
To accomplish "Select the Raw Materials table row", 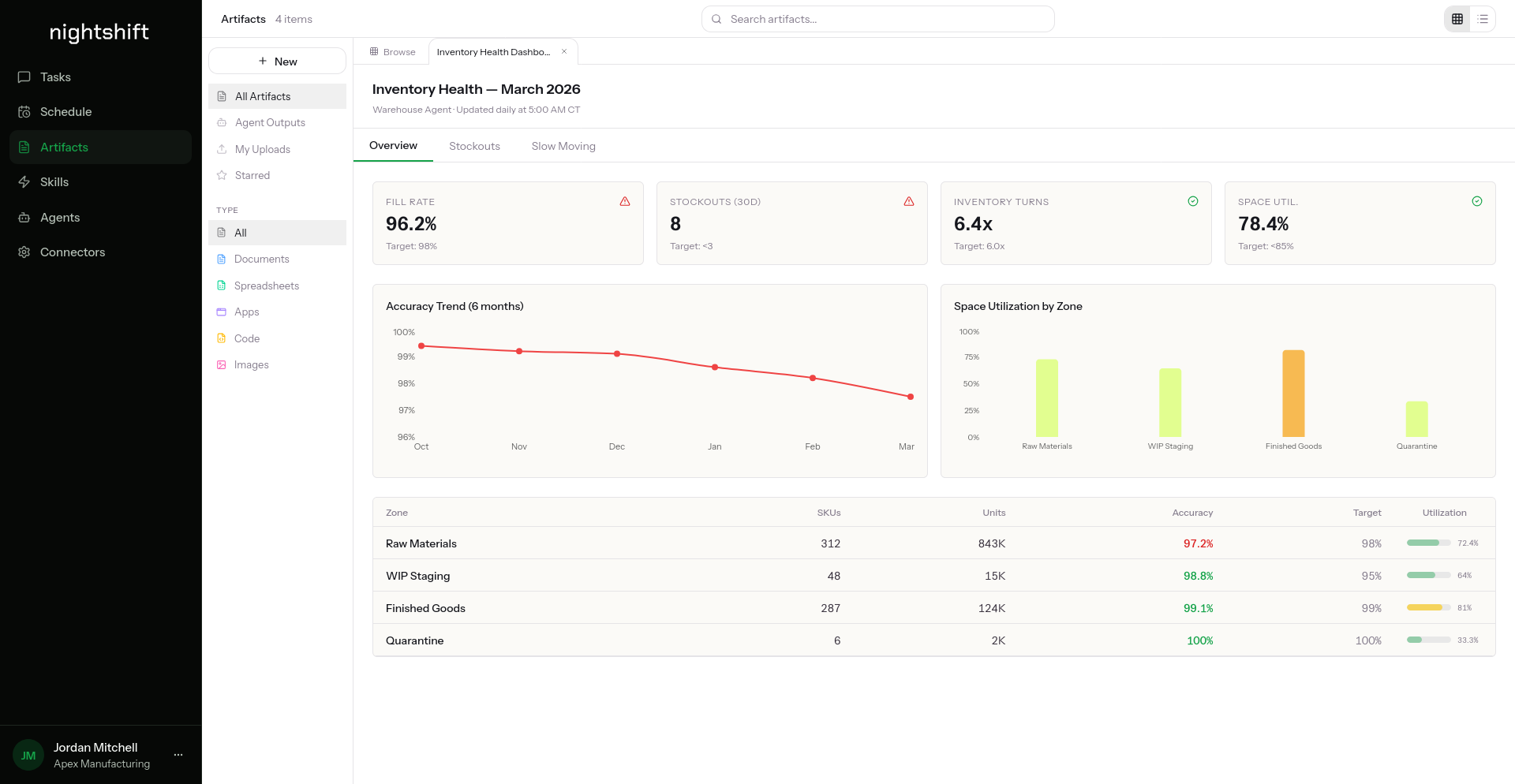I will [x=934, y=543].
